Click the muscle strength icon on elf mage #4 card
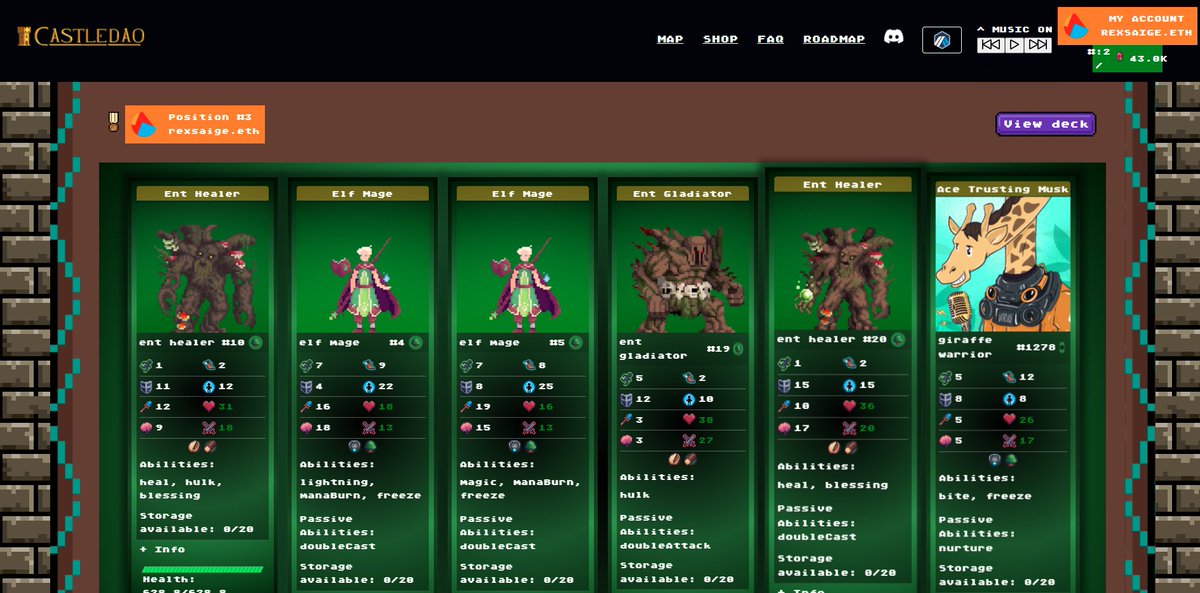The width and height of the screenshot is (1200, 593). [x=306, y=366]
